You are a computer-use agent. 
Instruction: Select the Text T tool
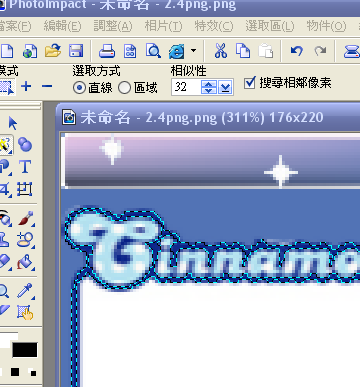tap(25, 167)
